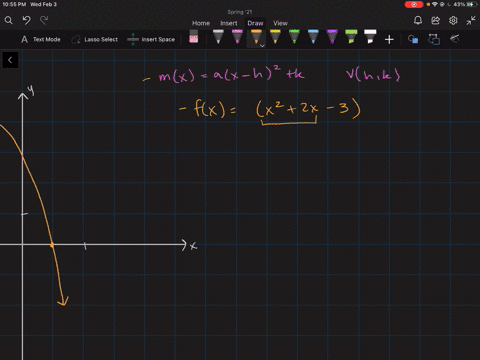Tap the screen recording indicator
Viewport: 480px width, 360px height.
414,5
